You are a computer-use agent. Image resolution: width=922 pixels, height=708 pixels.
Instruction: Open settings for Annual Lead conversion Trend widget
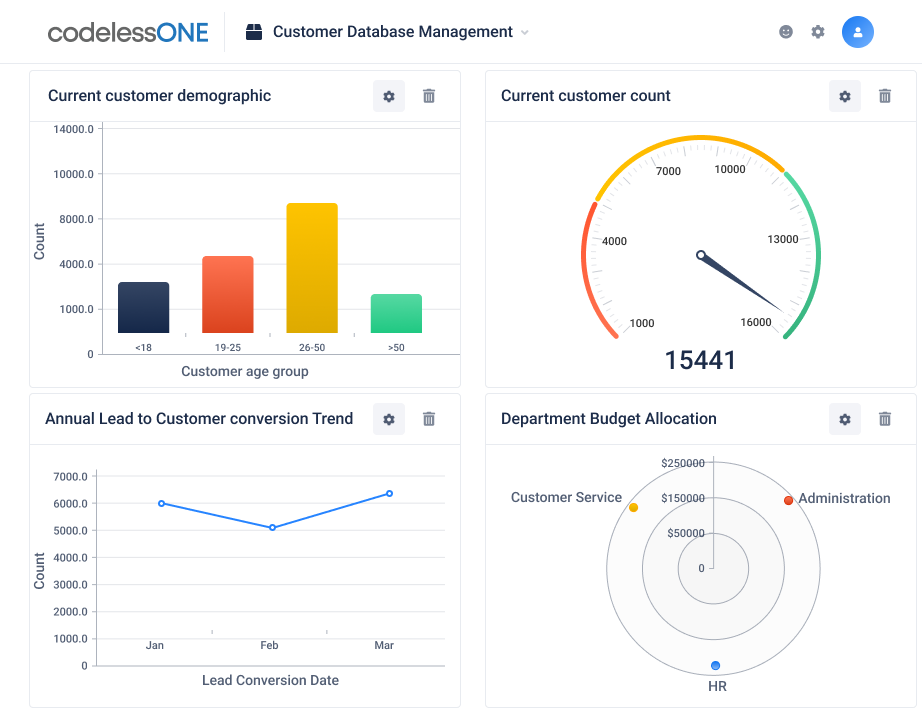click(389, 419)
